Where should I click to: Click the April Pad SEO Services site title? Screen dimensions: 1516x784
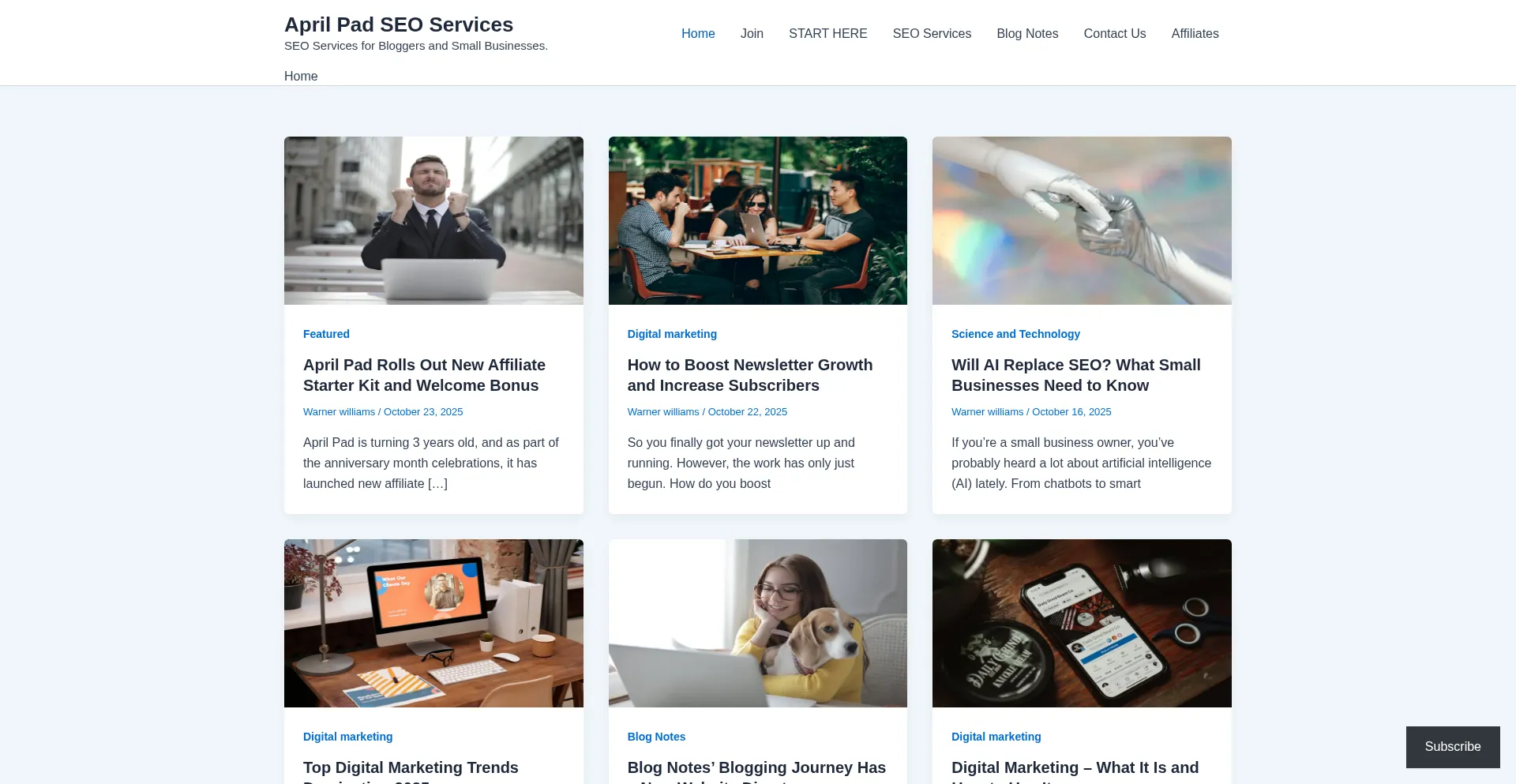tap(399, 24)
